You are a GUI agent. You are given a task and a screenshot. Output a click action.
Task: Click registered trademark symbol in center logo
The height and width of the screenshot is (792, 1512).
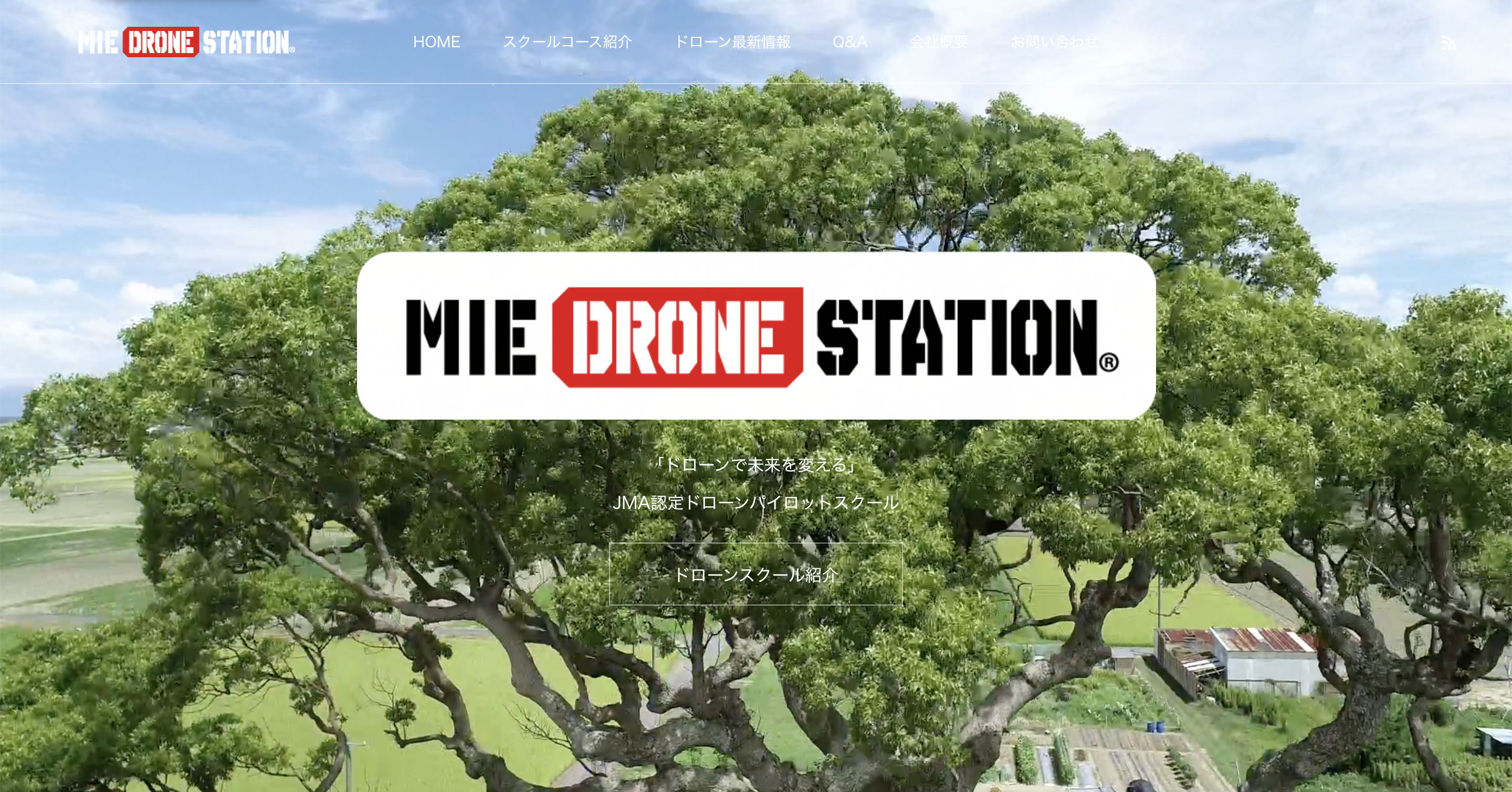pyautogui.click(x=1108, y=362)
